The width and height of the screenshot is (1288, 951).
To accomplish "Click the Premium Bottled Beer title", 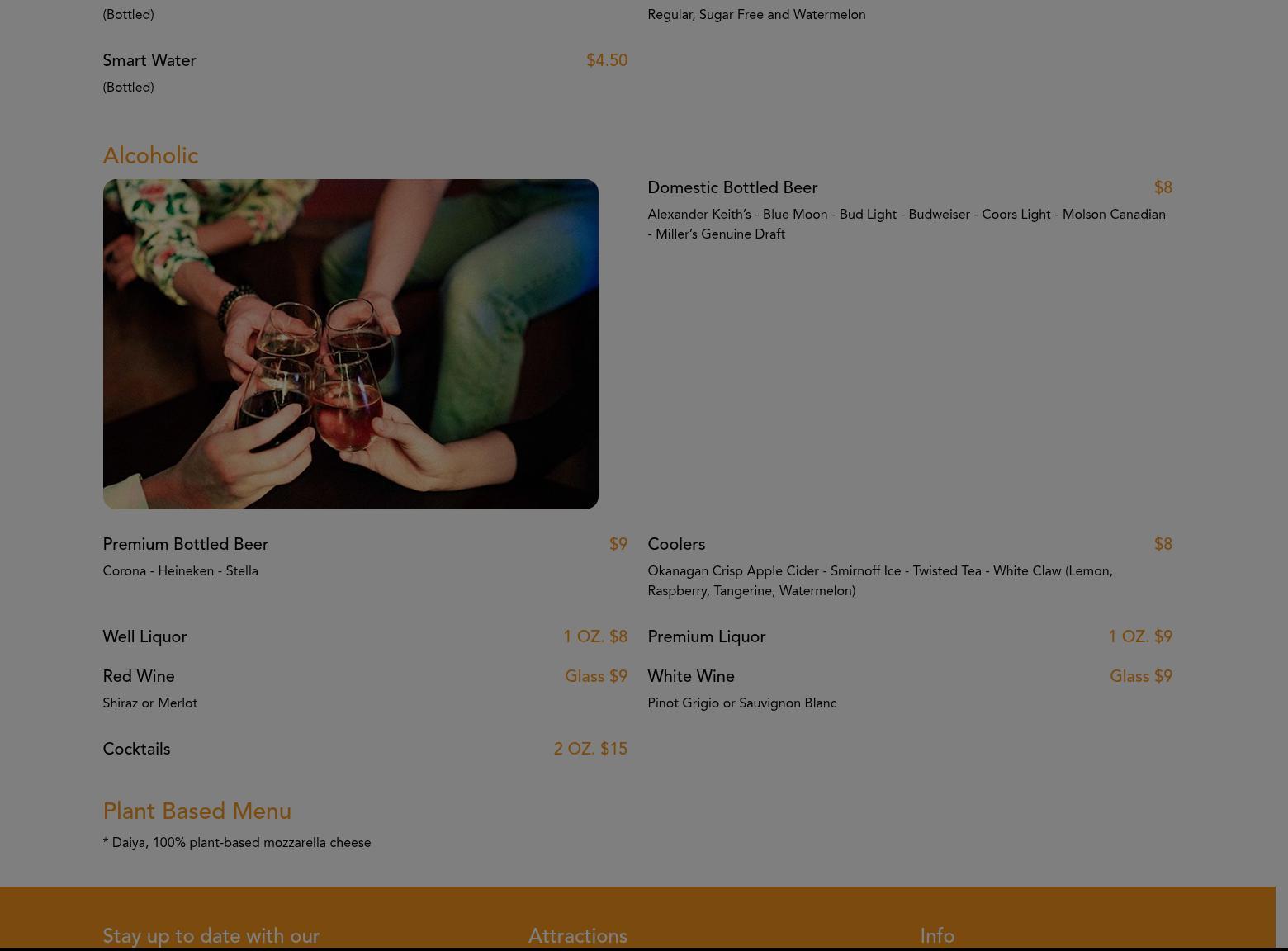I will pos(185,545).
